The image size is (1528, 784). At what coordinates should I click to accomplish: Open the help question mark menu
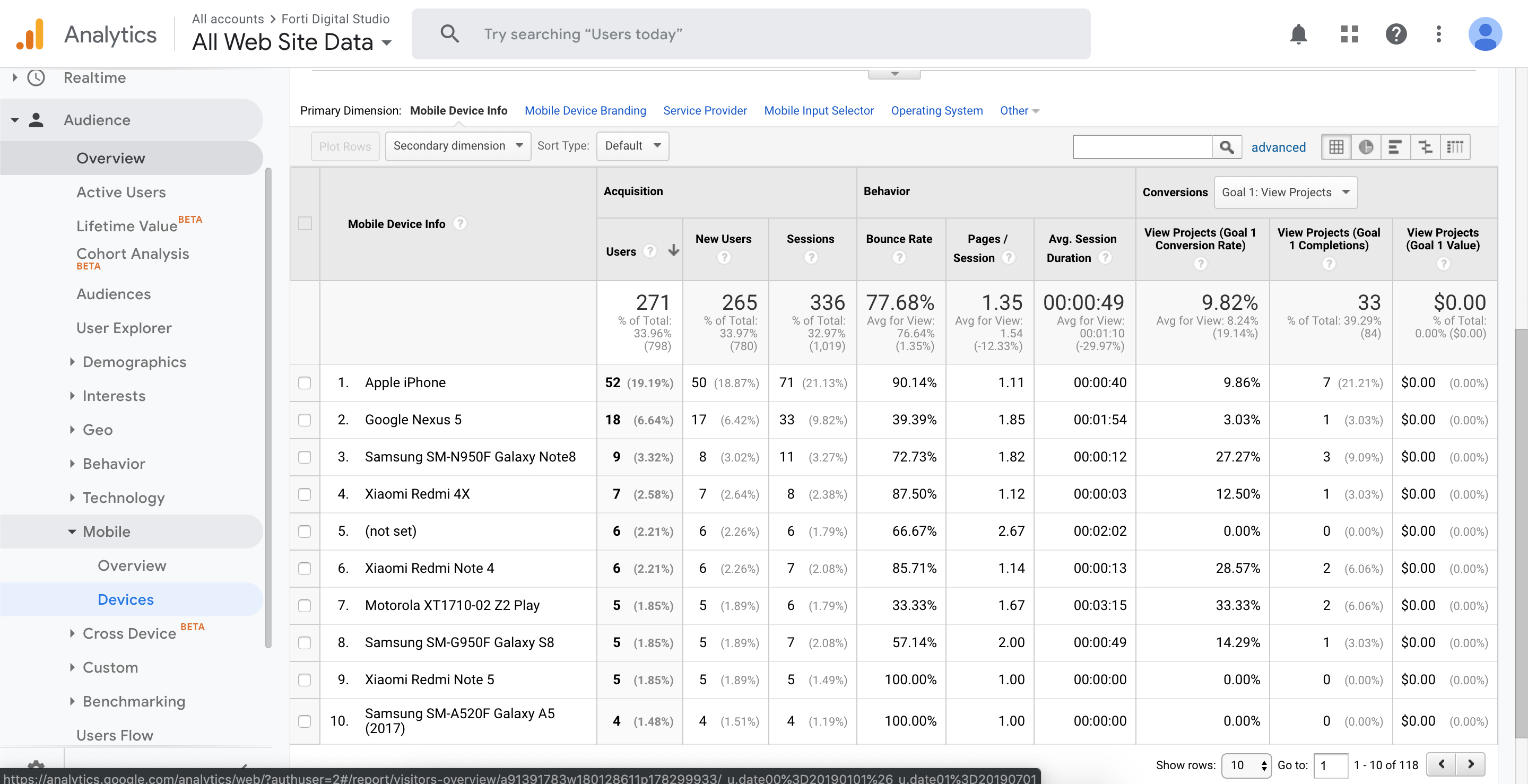coord(1396,34)
